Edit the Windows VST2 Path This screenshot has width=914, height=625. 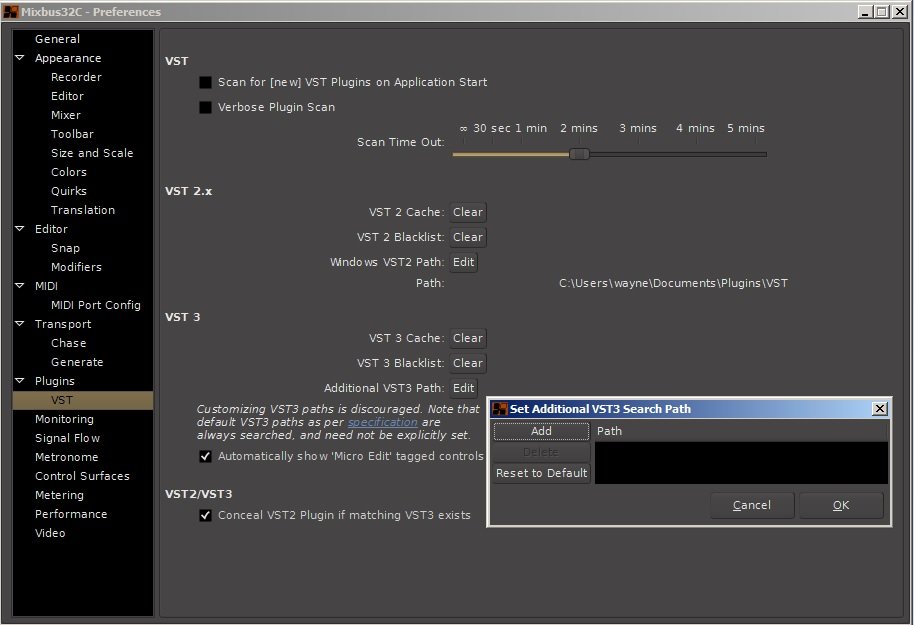[463, 262]
